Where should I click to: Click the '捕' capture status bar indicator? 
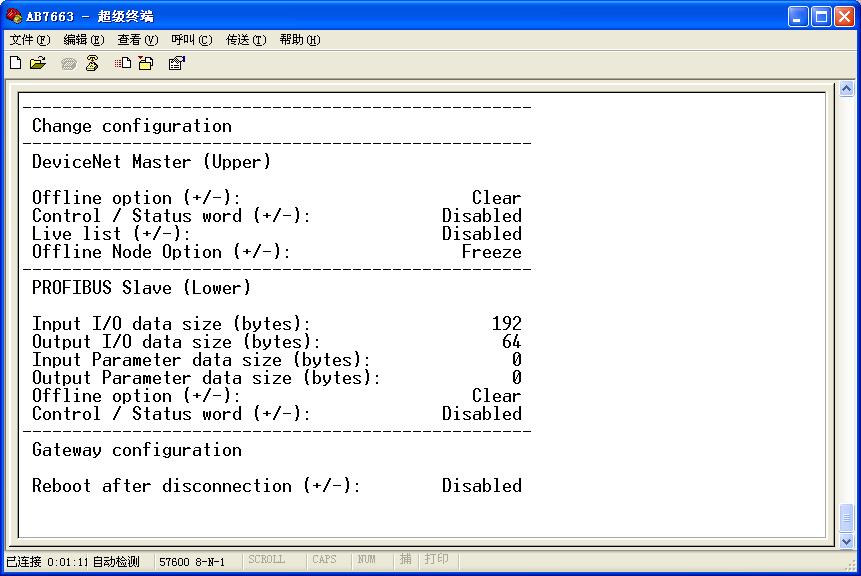pos(406,559)
